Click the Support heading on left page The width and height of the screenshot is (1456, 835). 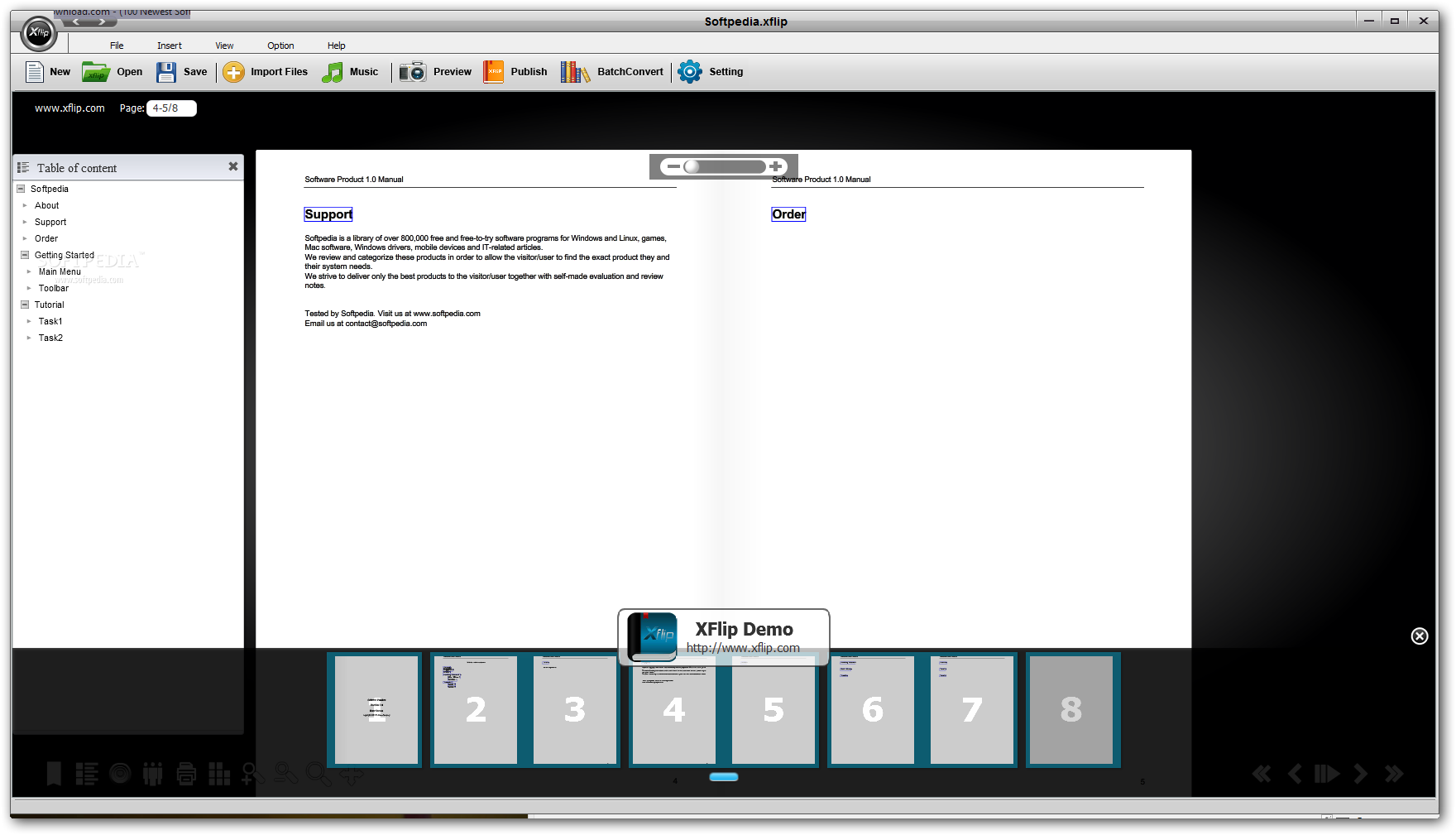pyautogui.click(x=328, y=214)
